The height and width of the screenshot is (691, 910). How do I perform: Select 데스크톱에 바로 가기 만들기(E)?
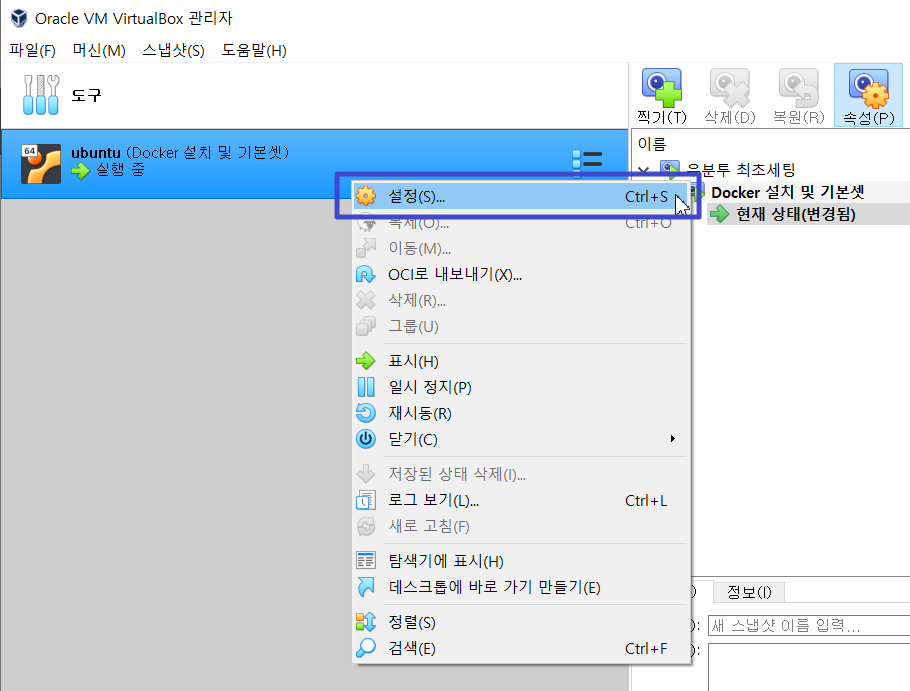[x=521, y=587]
